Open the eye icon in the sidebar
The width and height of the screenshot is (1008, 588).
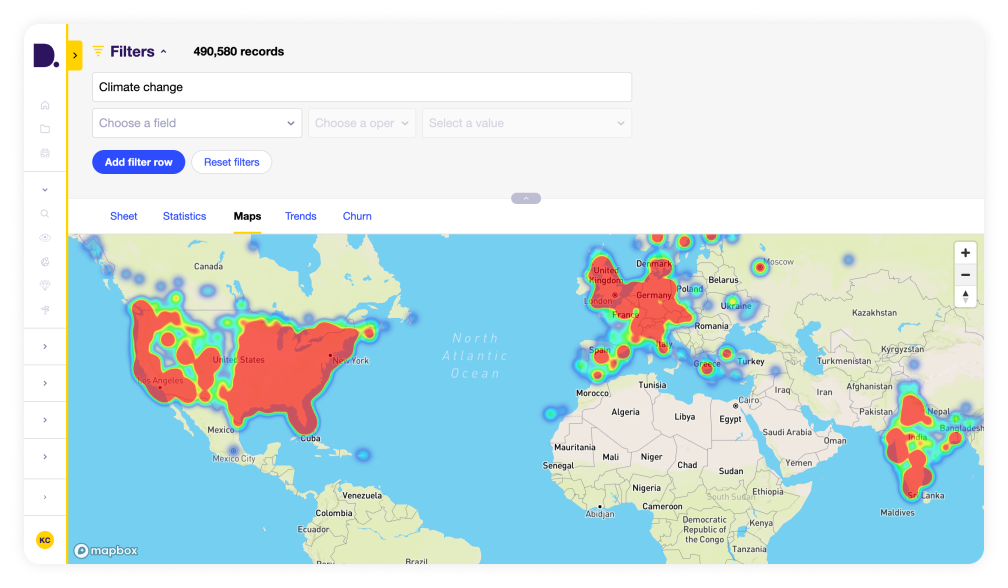pos(45,238)
